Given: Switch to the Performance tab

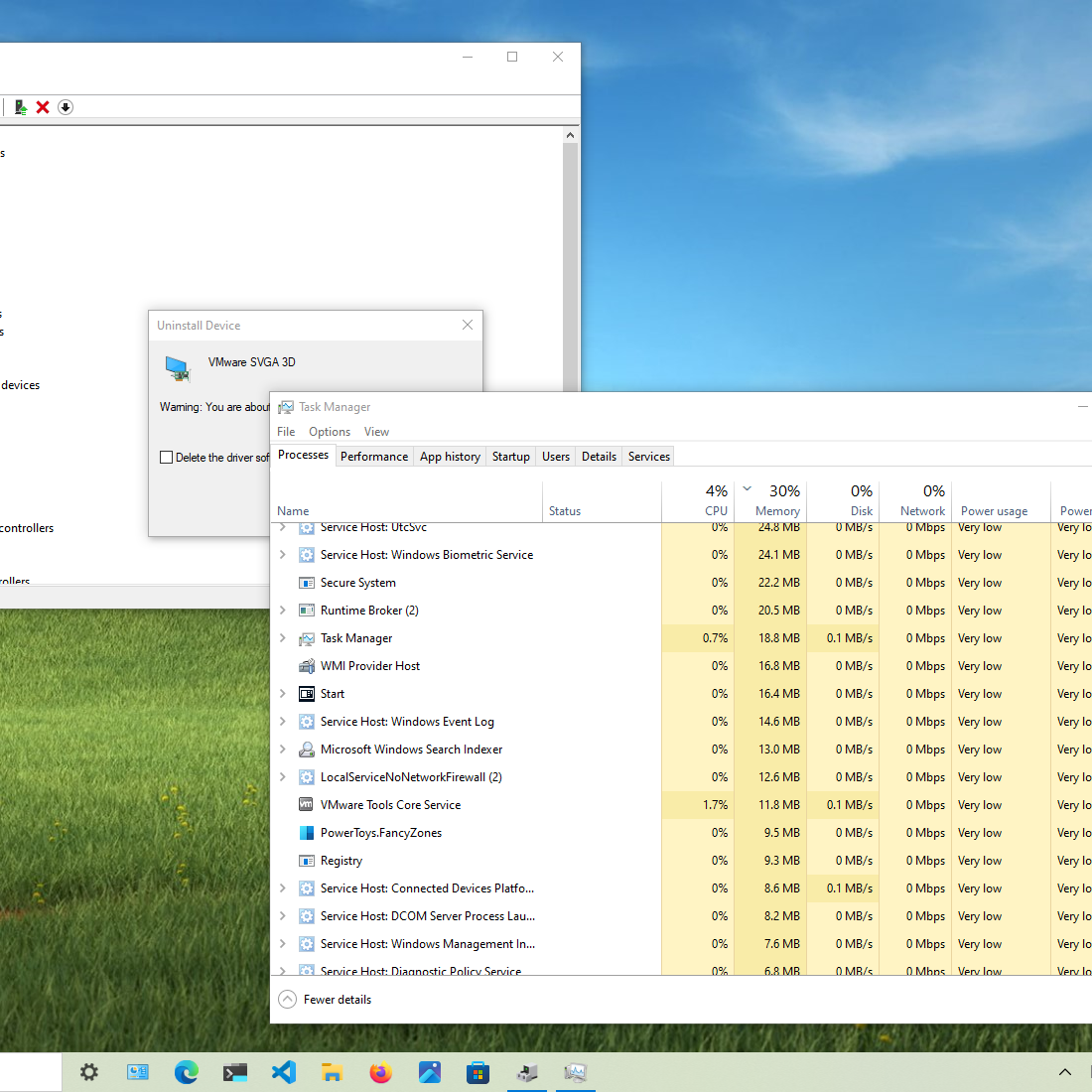Looking at the screenshot, I should pyautogui.click(x=373, y=456).
